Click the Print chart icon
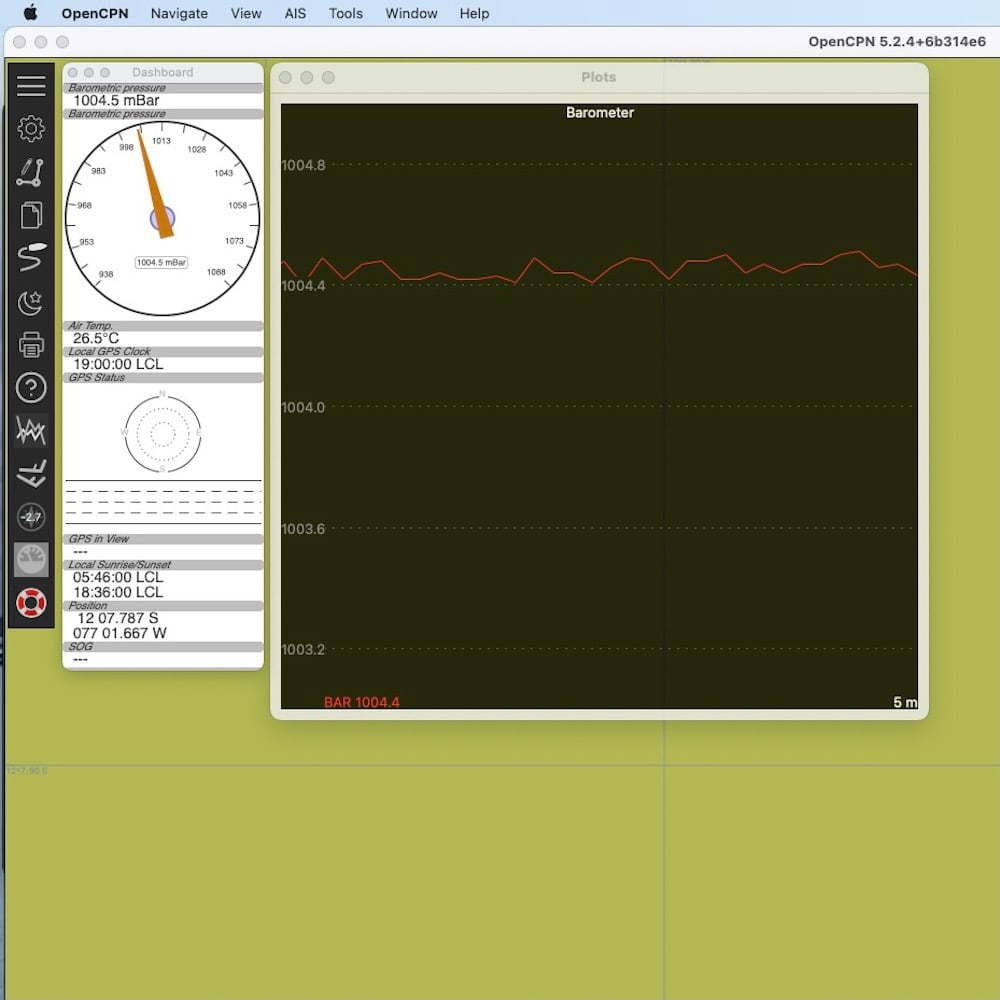Screen dimensions: 1000x1000 [31, 344]
